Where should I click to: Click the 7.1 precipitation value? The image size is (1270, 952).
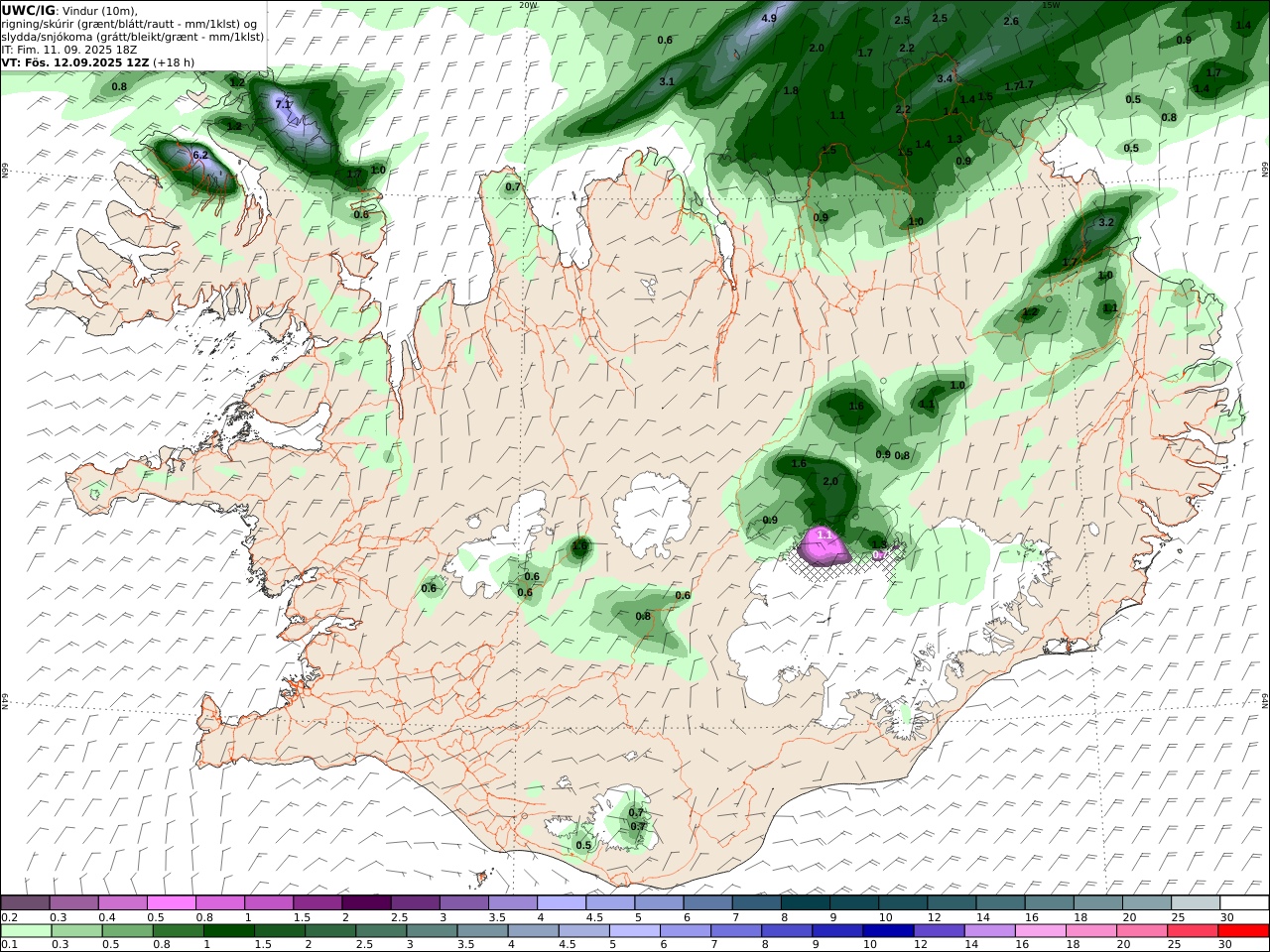click(283, 104)
